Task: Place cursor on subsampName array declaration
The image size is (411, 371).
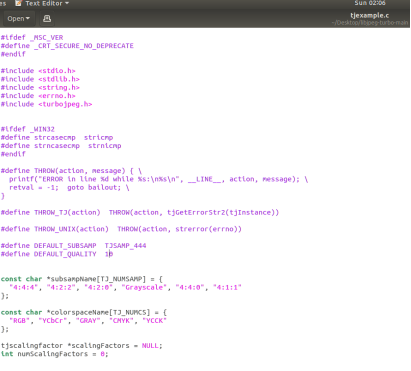Action: pyautogui.click(x=82, y=279)
